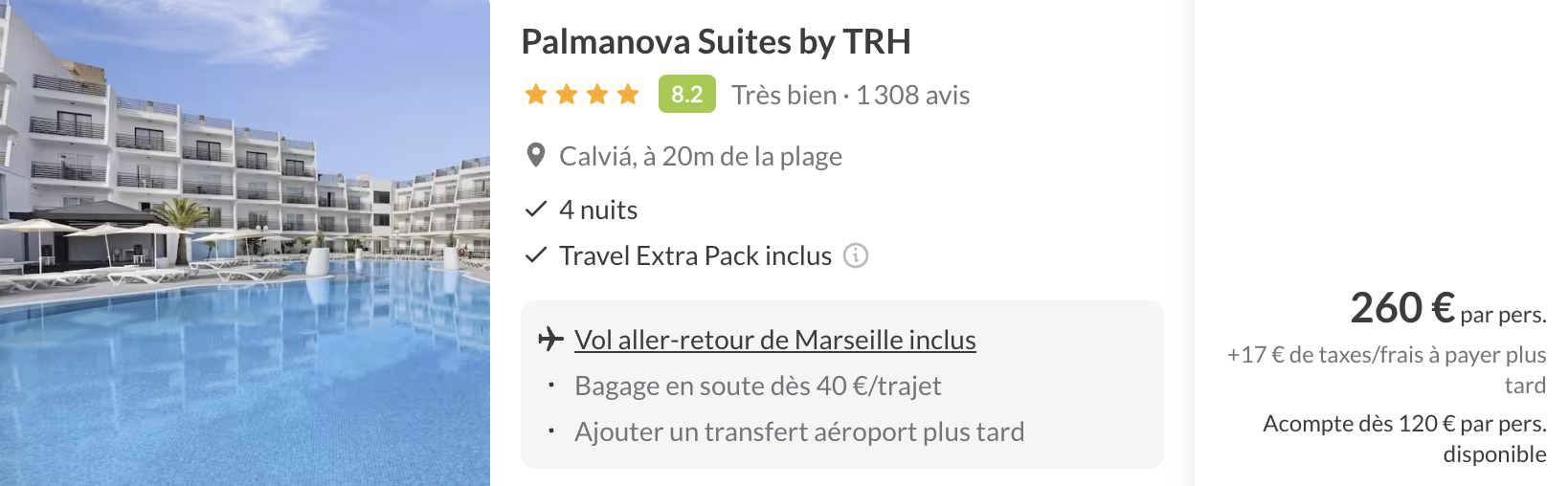The height and width of the screenshot is (486, 1568).
Task: Click the first gold star rating icon
Action: point(536,94)
